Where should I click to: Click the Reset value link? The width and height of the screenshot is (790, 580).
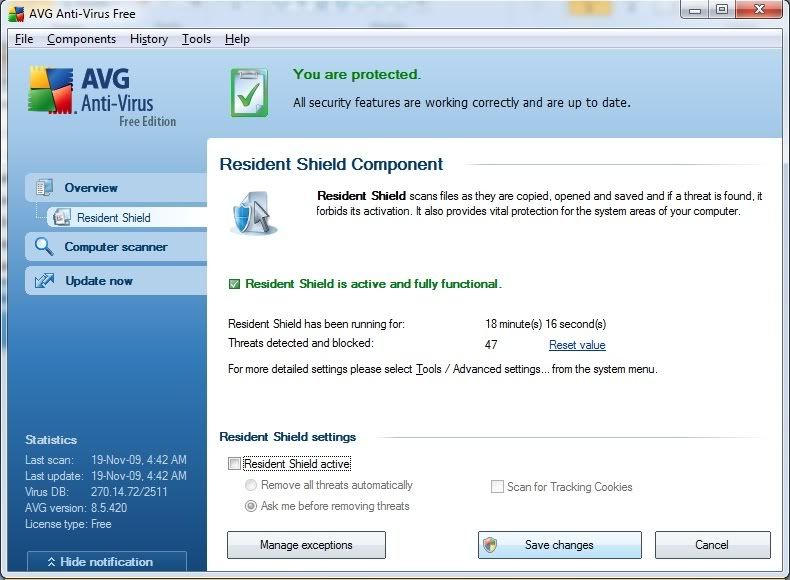(577, 345)
